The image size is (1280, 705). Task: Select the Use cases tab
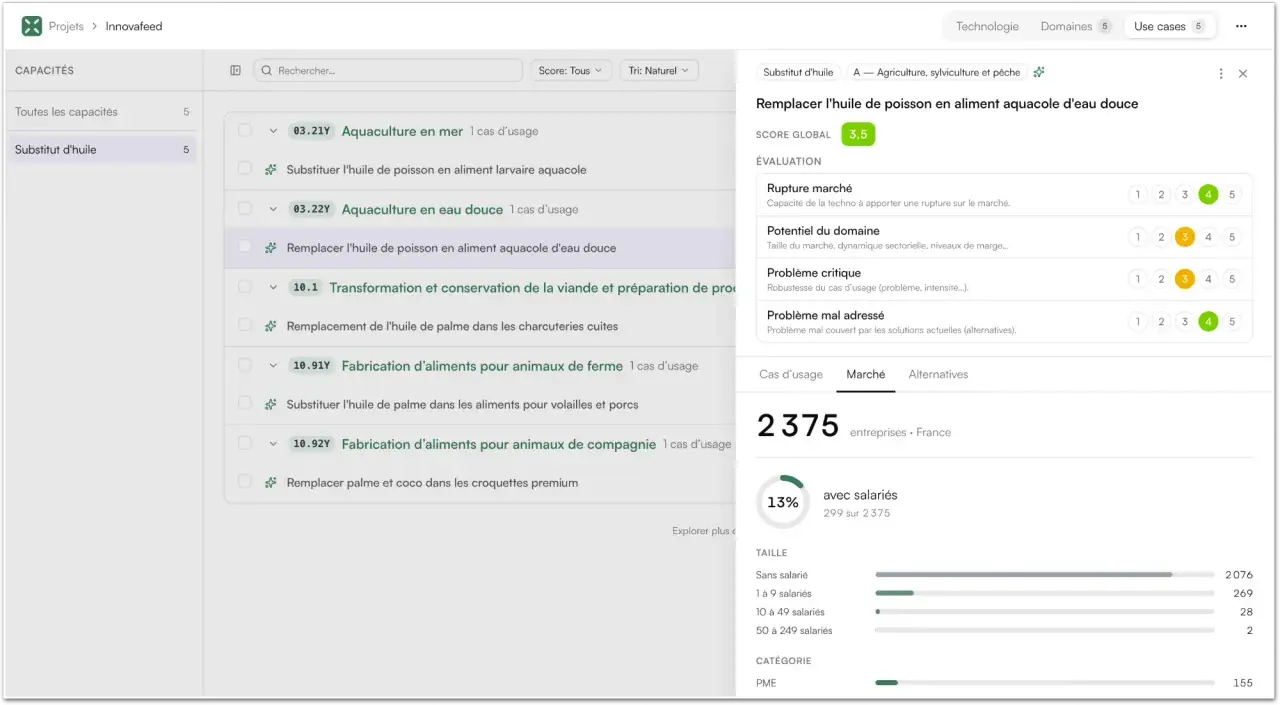click(x=1169, y=27)
